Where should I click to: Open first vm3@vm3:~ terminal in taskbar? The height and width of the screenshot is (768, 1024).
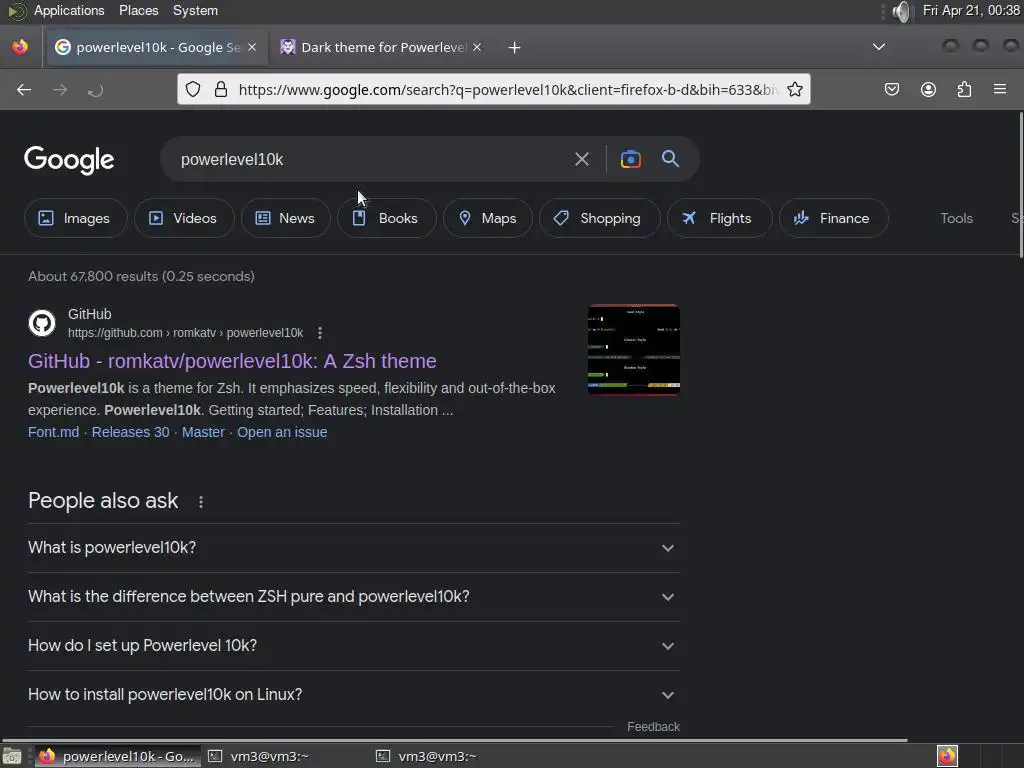259,756
